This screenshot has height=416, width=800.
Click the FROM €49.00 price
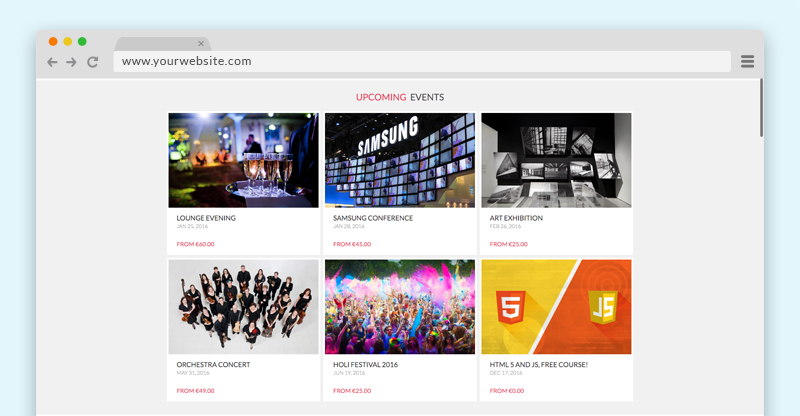click(195, 390)
